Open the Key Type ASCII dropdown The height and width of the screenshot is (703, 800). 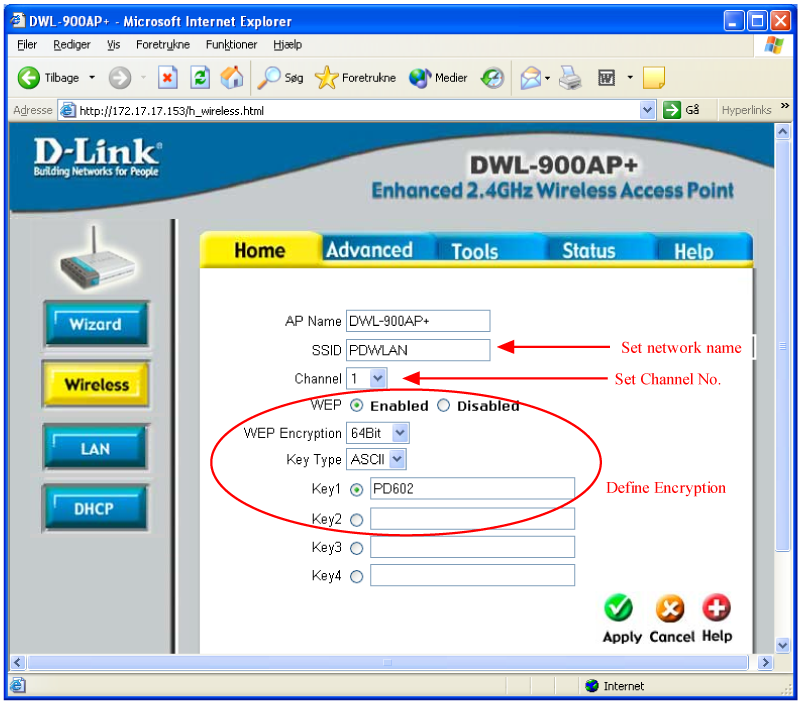(397, 459)
